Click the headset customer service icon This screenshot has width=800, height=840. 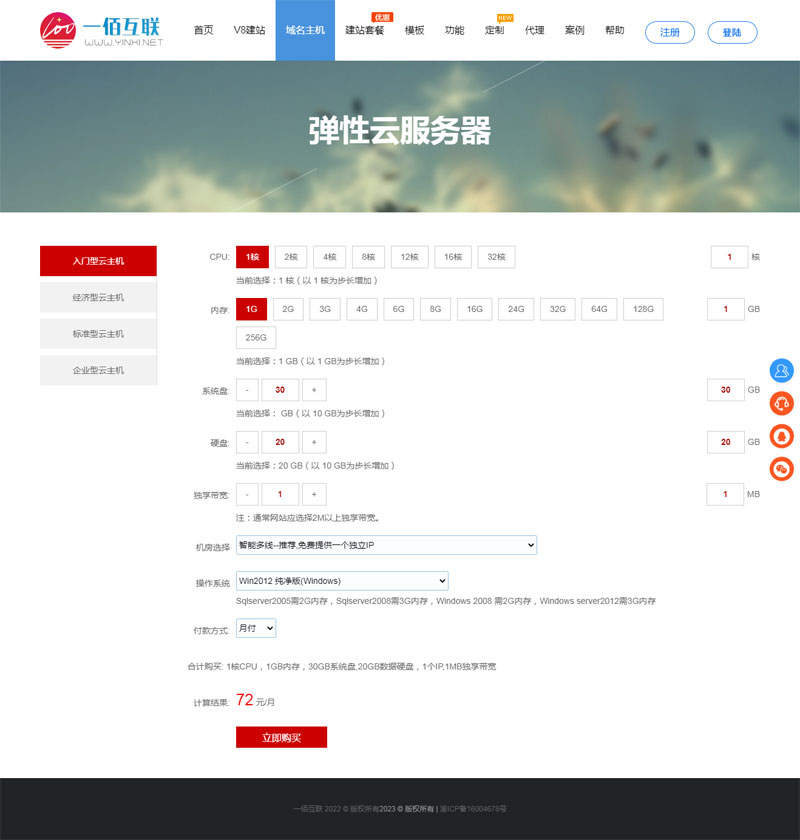click(x=781, y=404)
